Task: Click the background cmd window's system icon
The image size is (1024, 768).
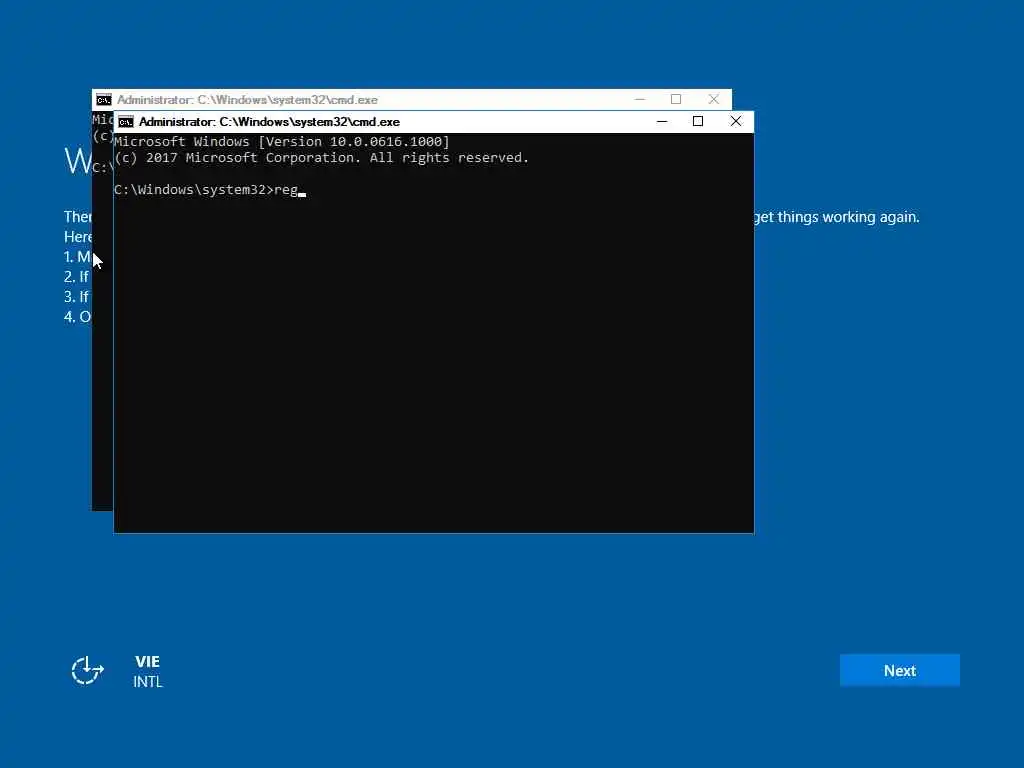Action: (104, 100)
